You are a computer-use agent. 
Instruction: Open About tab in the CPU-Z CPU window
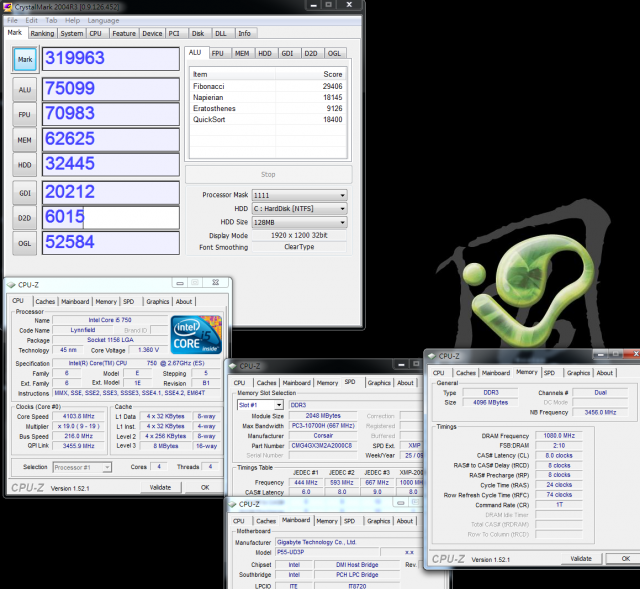(184, 302)
